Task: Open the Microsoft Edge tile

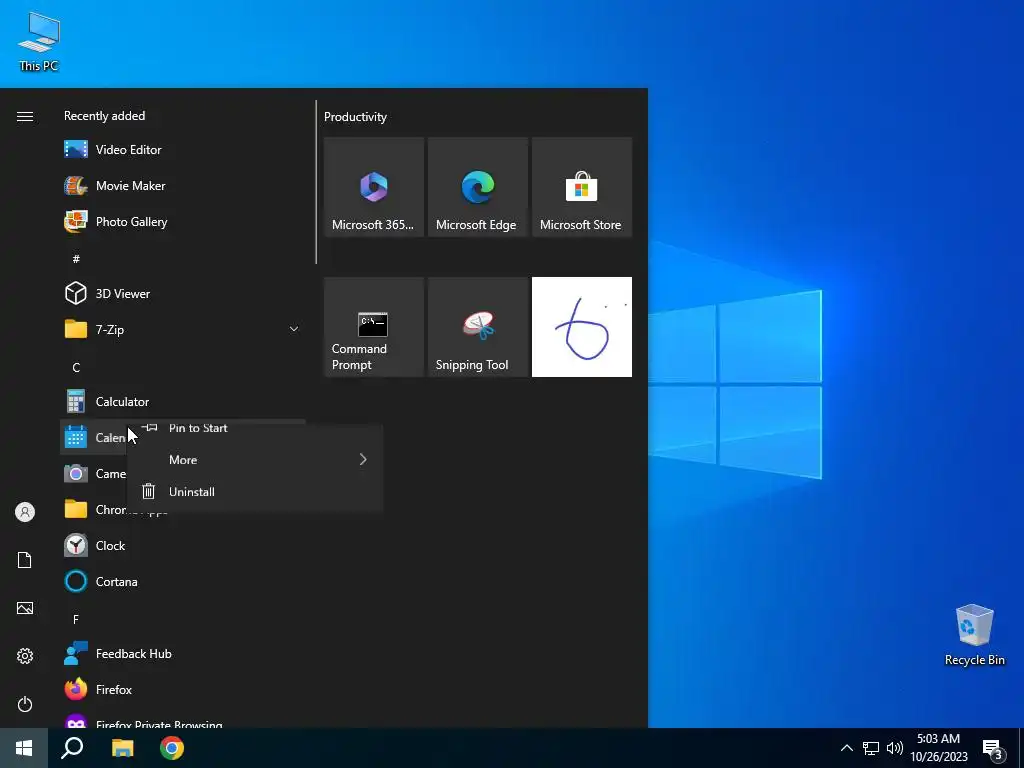Action: [x=478, y=187]
